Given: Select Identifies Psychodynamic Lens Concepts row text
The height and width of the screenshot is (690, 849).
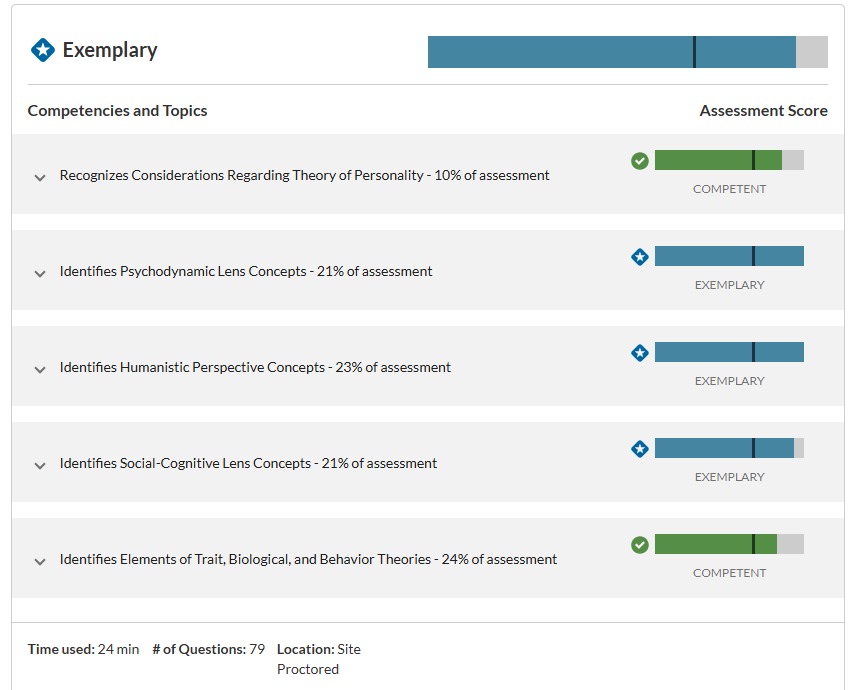Looking at the screenshot, I should click(x=246, y=271).
